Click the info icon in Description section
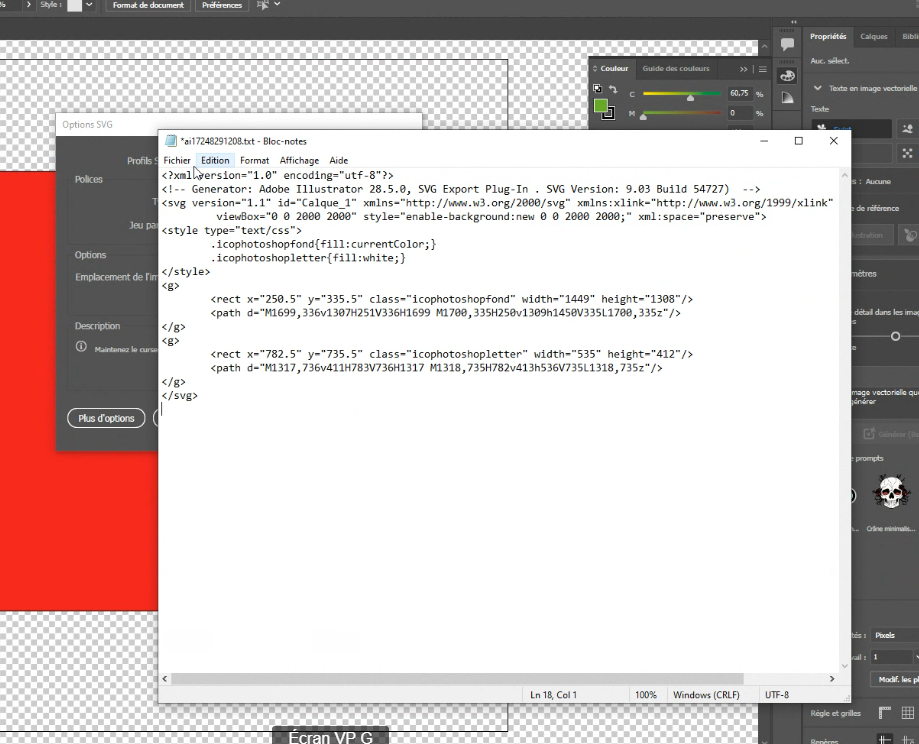 pos(82,348)
